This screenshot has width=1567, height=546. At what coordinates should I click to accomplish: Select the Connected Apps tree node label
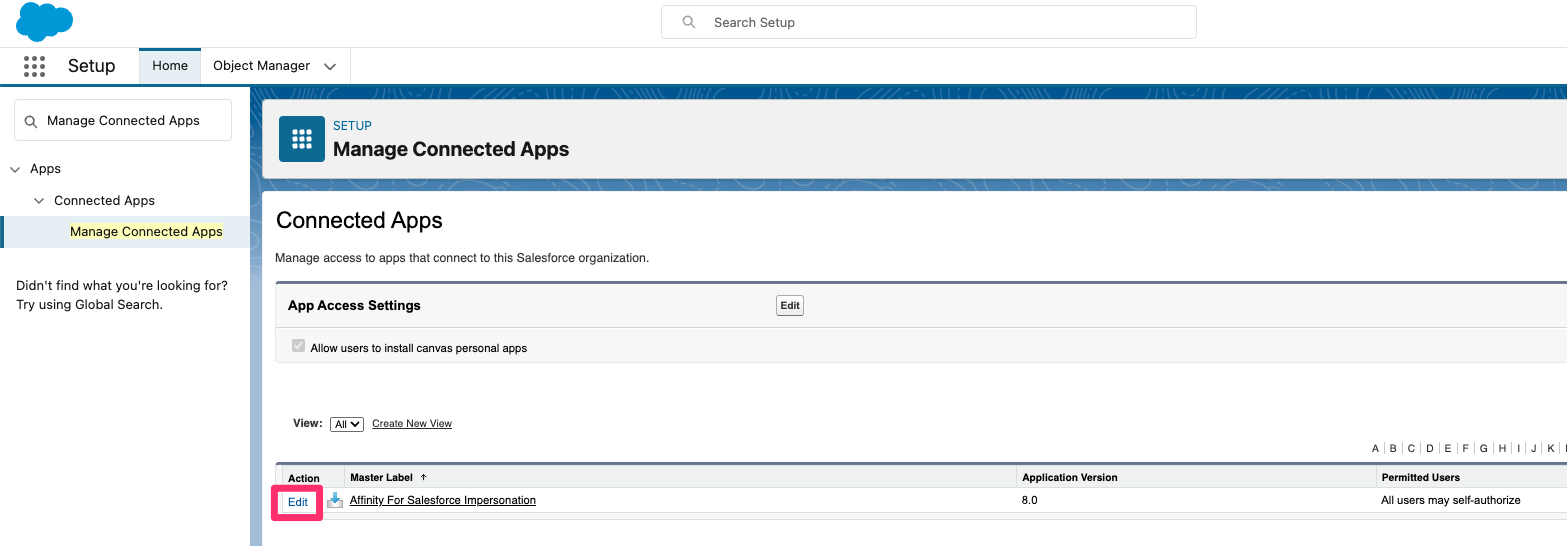[x=104, y=201]
